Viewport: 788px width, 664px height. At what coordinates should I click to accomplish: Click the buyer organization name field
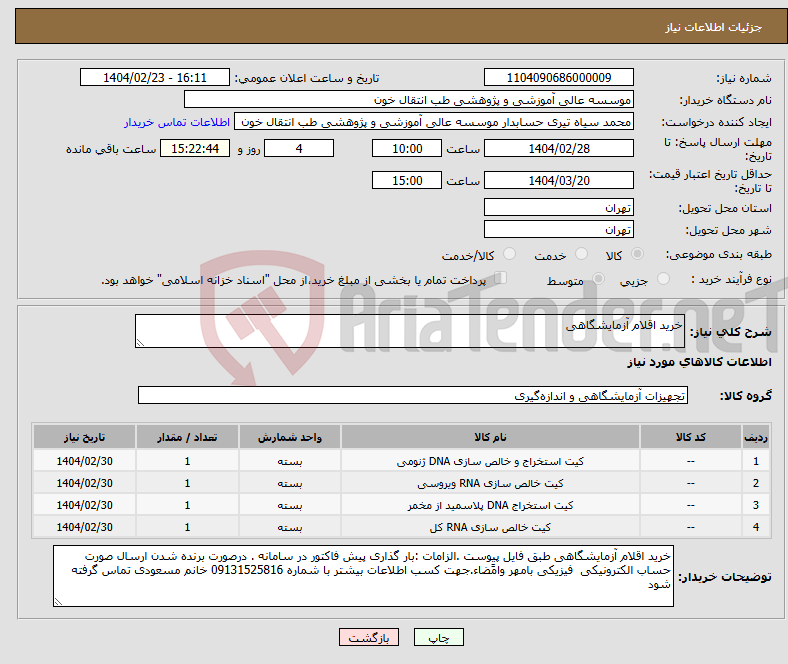click(409, 100)
